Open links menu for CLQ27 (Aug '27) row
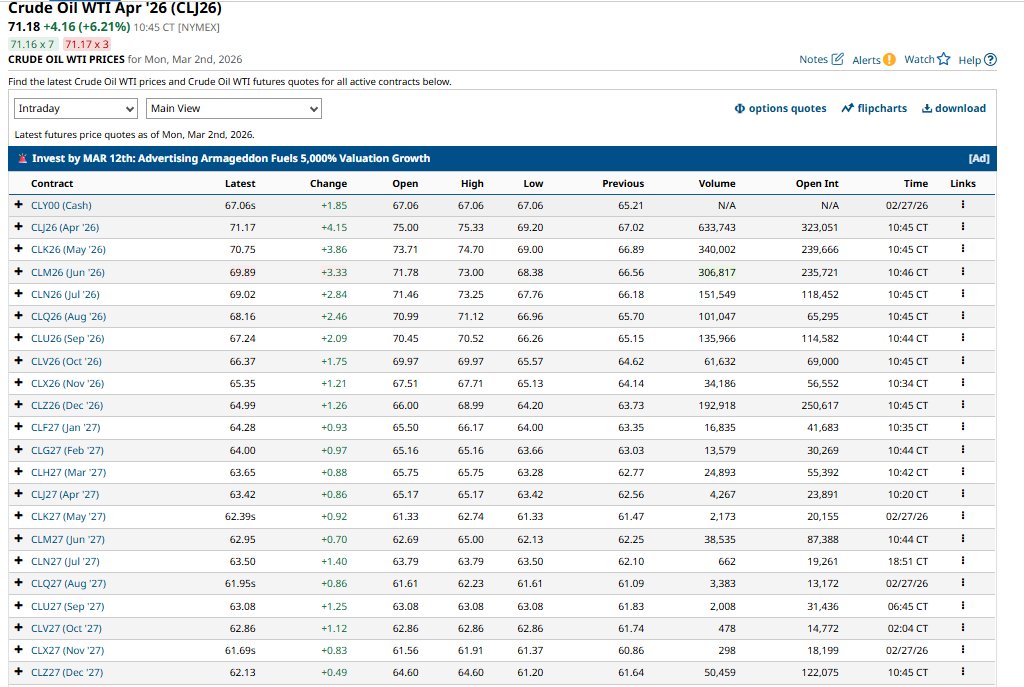 click(x=963, y=583)
